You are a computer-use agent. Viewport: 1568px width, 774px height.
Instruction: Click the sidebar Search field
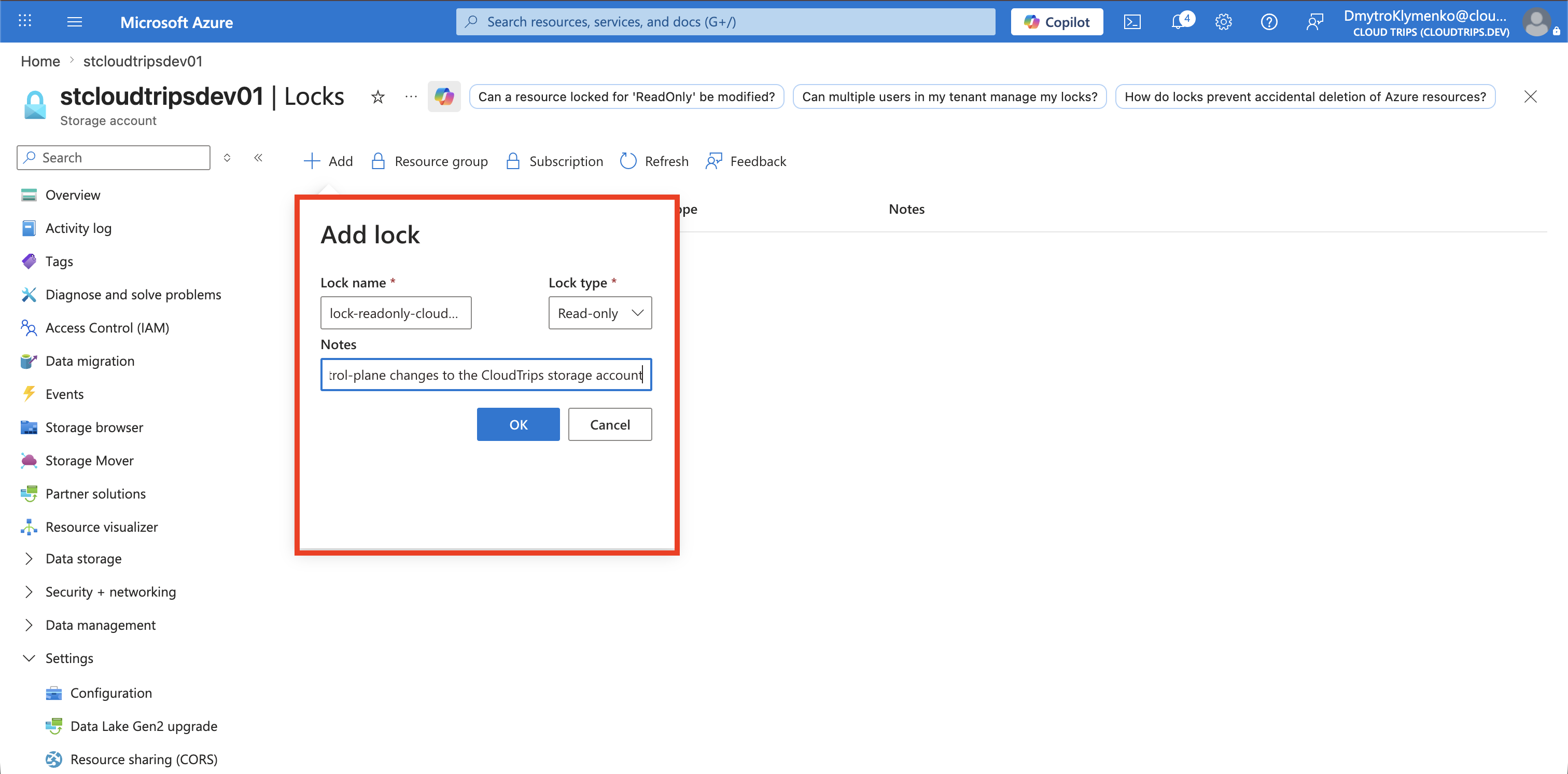tap(114, 158)
